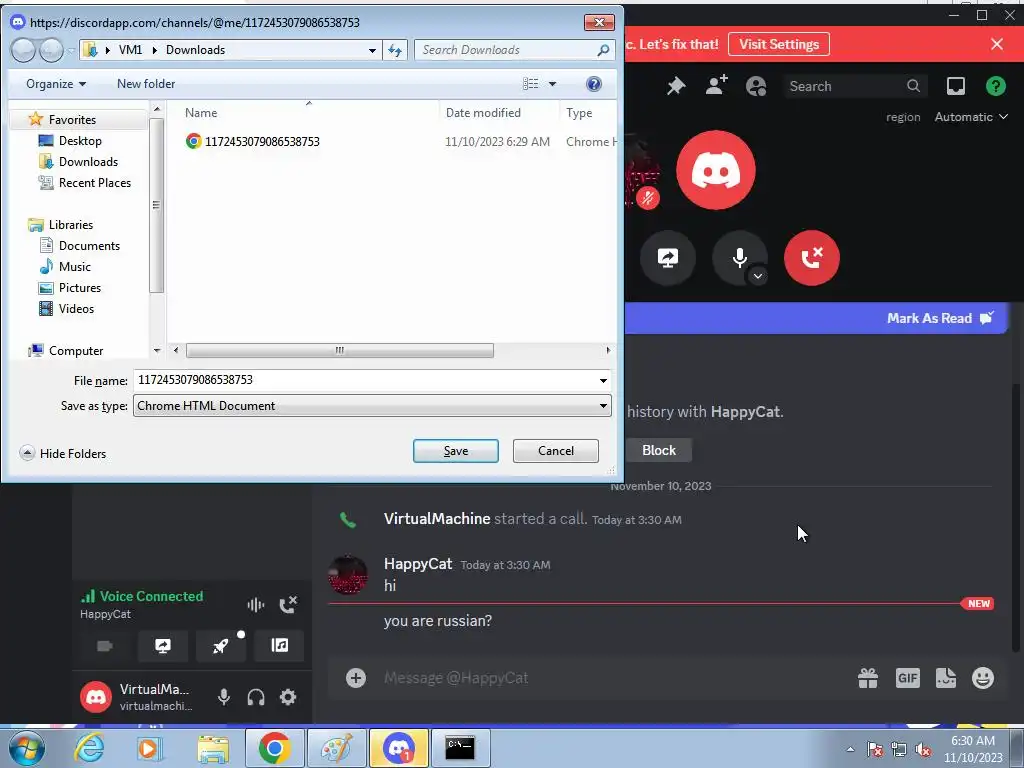The height and width of the screenshot is (768, 1024).
Task: Open gift icon in message bar
Action: point(867,678)
